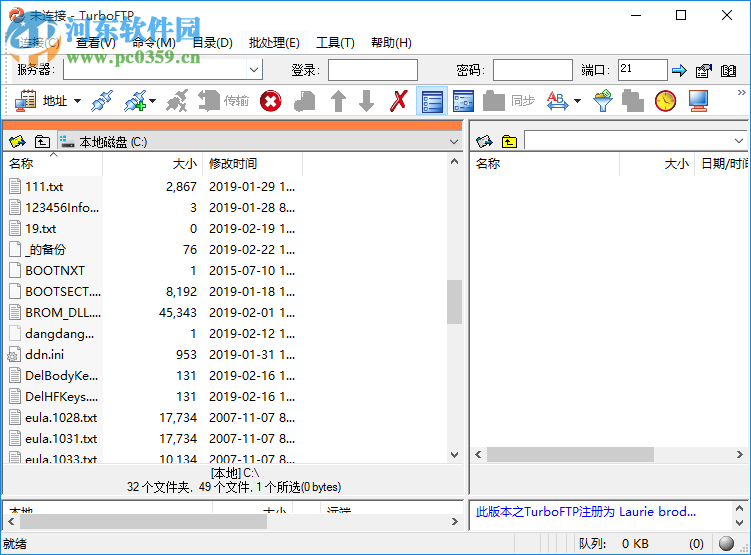The width and height of the screenshot is (751, 555).
Task: Click the Transfer (传输) button
Action: (224, 101)
